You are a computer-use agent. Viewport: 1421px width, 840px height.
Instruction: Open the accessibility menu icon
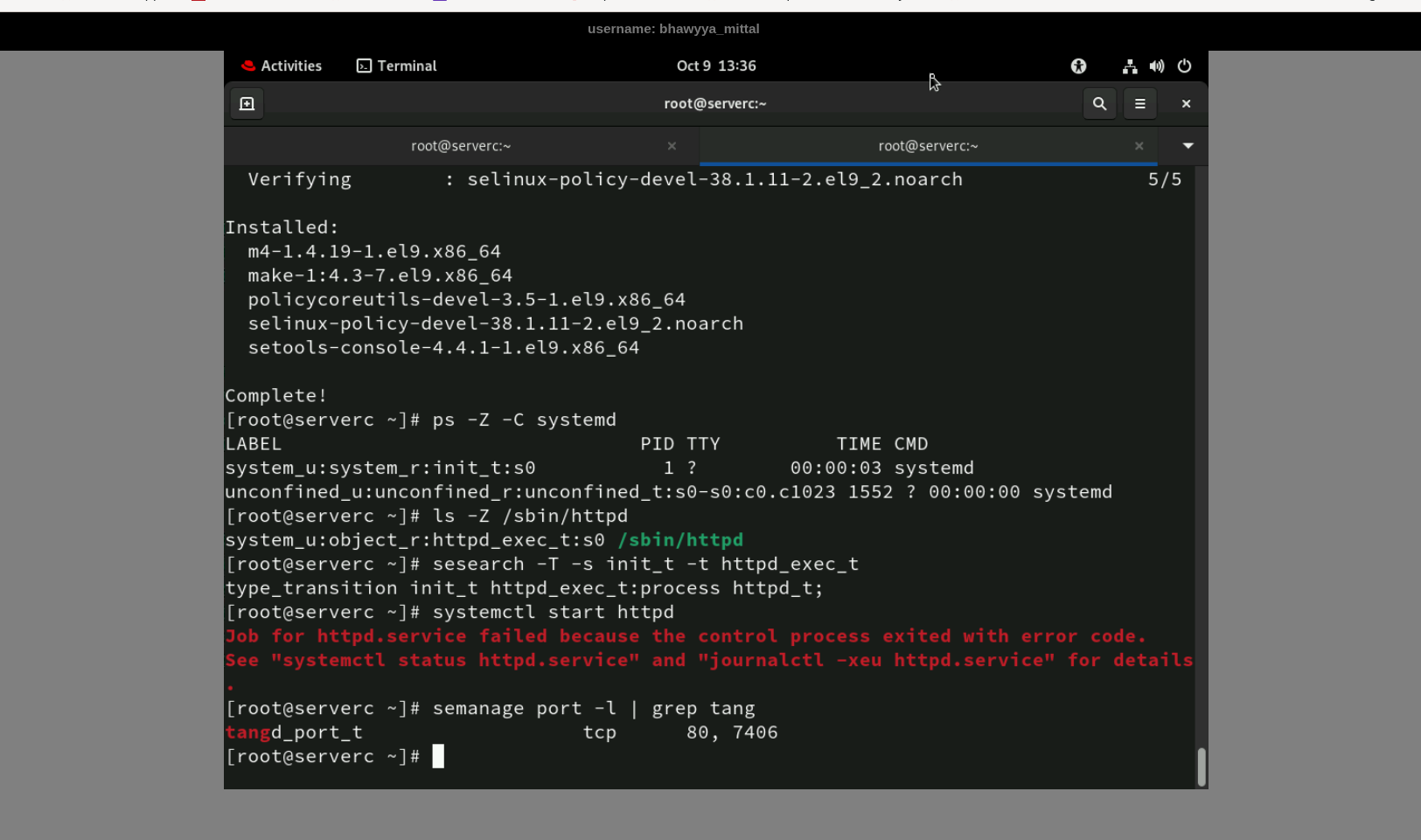tap(1078, 66)
